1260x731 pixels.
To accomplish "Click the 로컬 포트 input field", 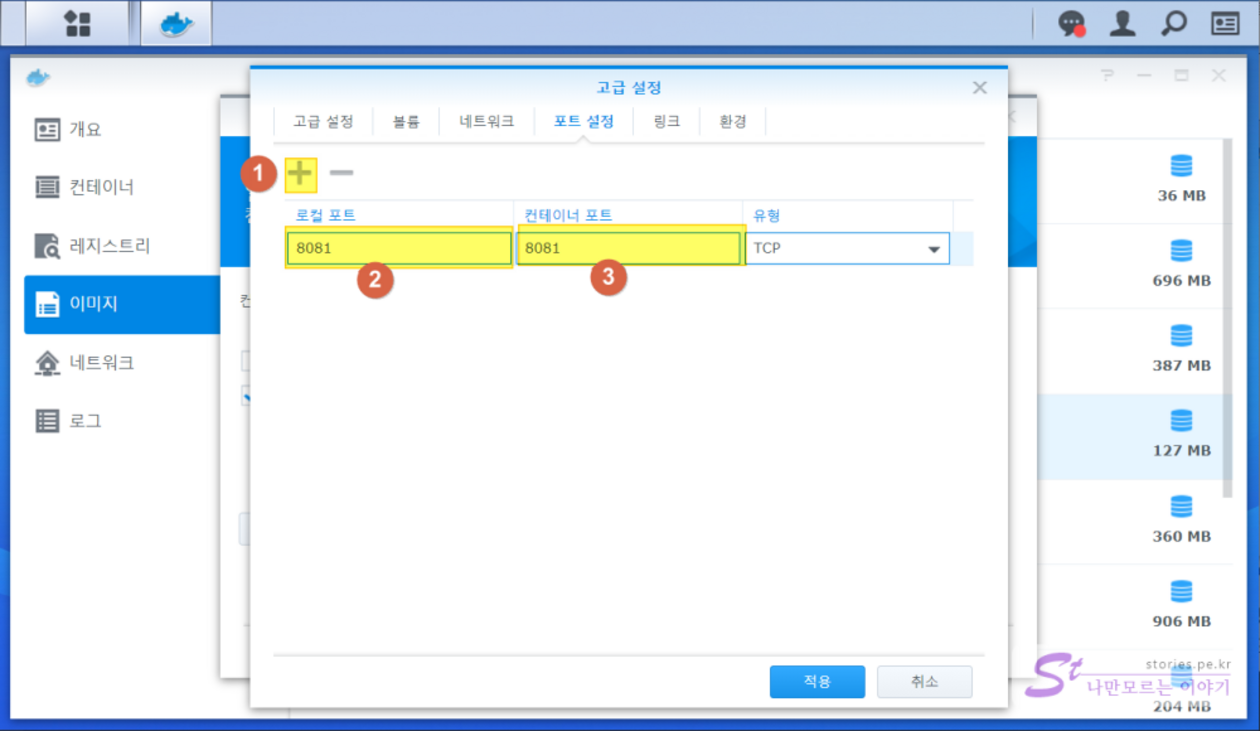I will (x=398, y=249).
